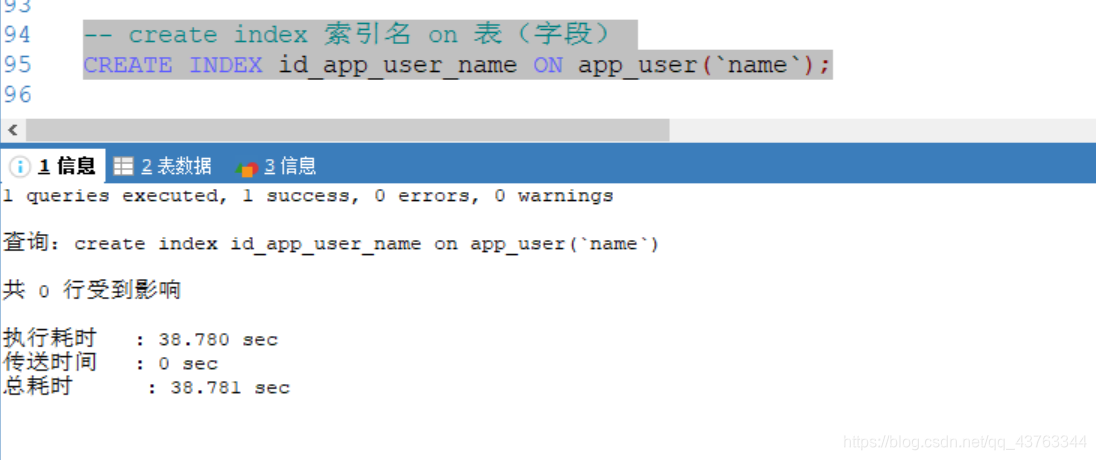
Task: Click the ON keyword on line 95
Action: (x=547, y=65)
